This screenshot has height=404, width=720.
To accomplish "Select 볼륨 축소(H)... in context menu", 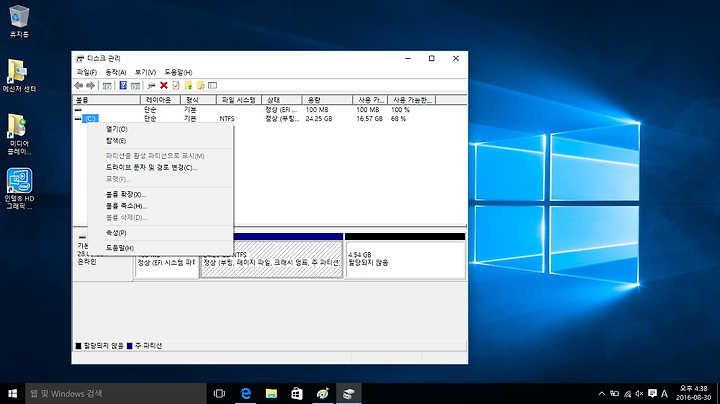I will point(160,206).
